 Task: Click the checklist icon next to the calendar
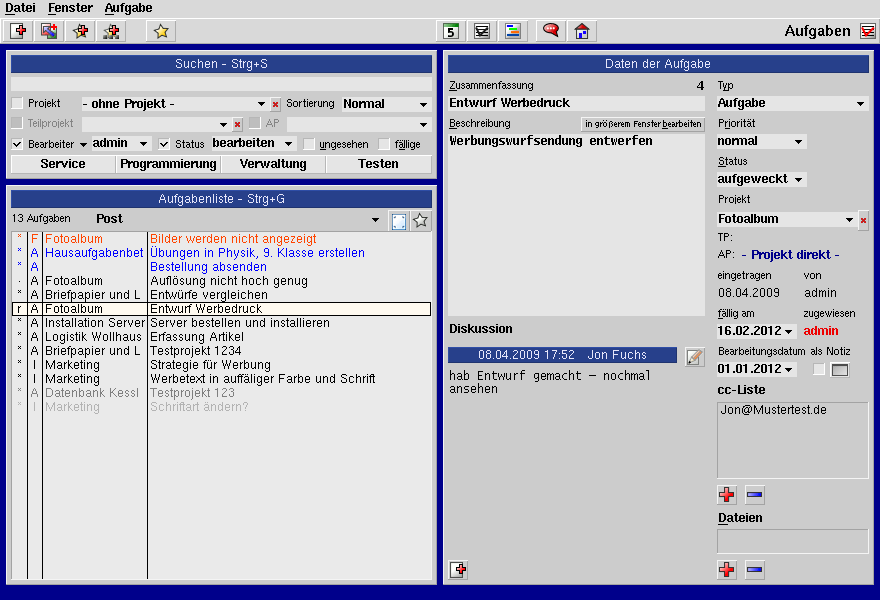coord(482,31)
